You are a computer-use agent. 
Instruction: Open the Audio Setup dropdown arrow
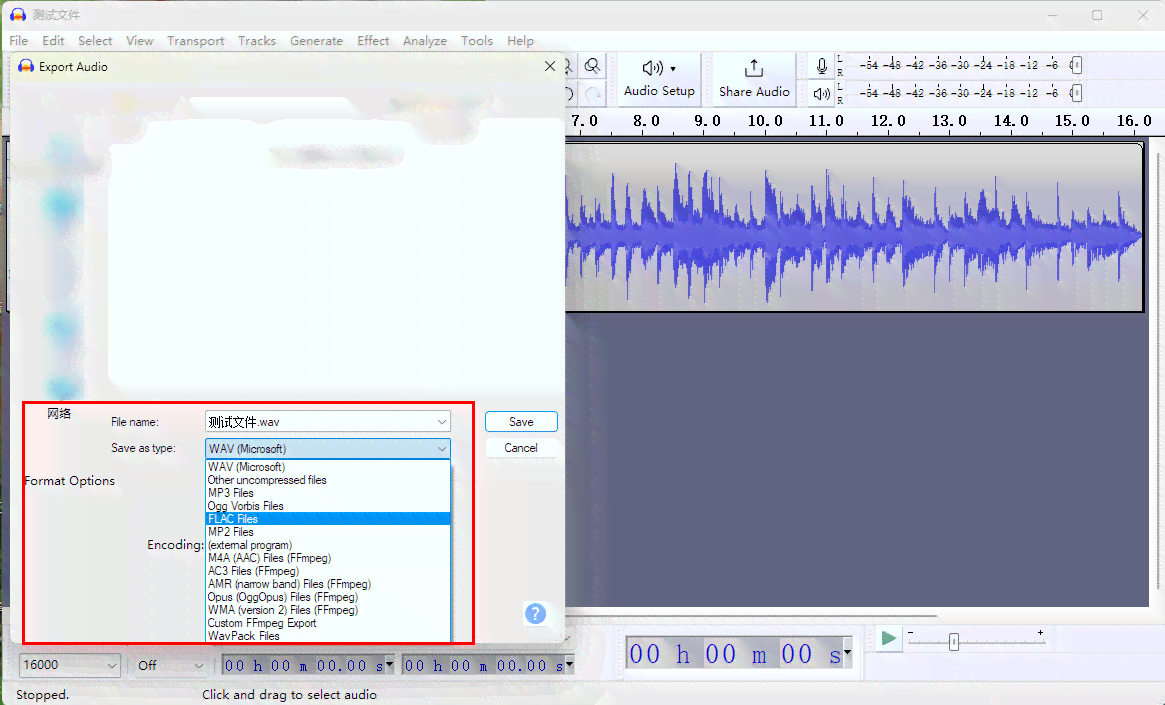(x=673, y=69)
